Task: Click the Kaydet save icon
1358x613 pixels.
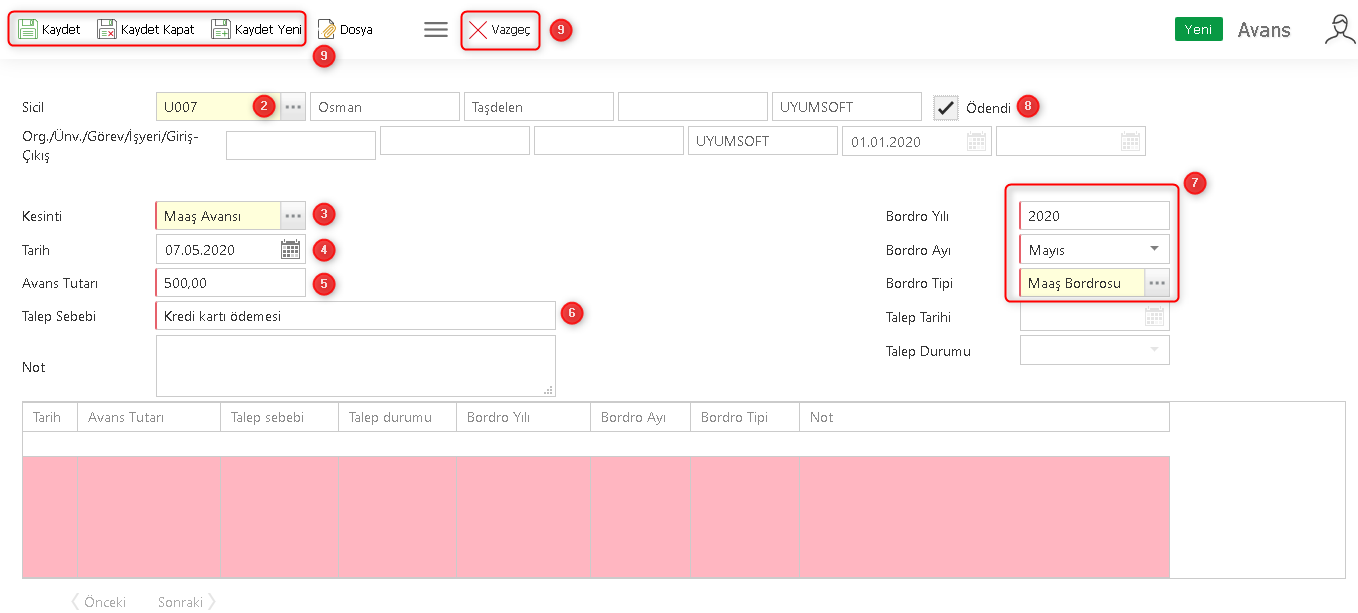Action: pos(28,29)
